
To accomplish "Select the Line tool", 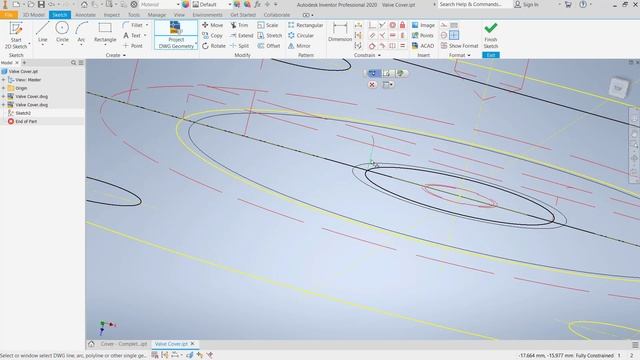I will (x=42, y=32).
